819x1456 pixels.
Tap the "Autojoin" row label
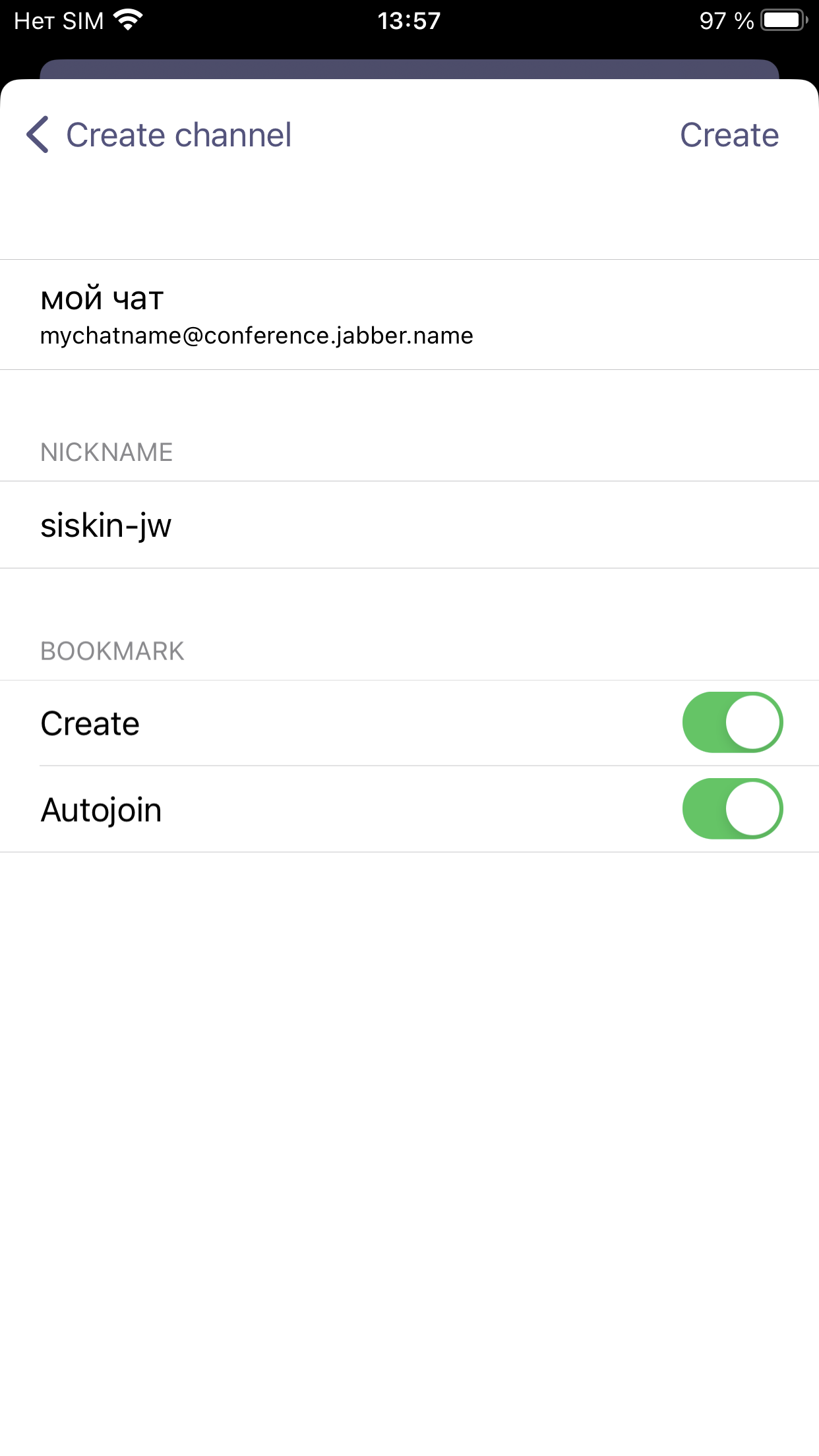click(x=102, y=810)
